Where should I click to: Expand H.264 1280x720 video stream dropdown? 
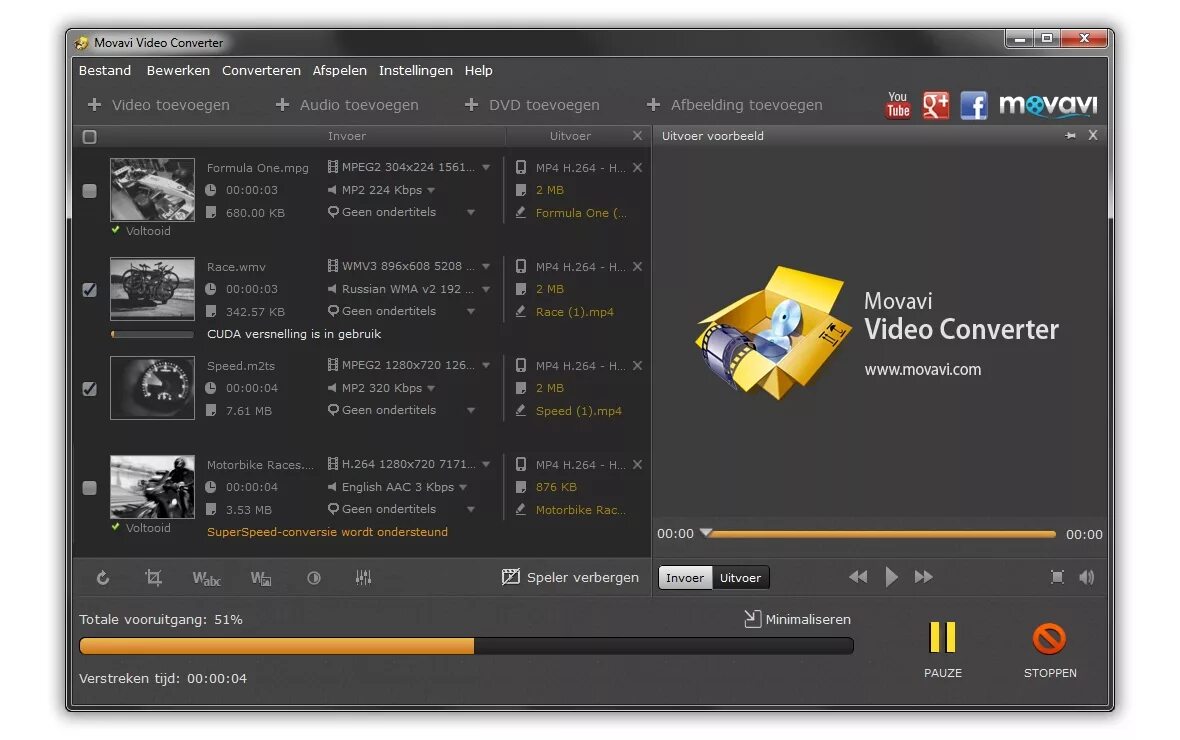pyautogui.click(x=486, y=464)
